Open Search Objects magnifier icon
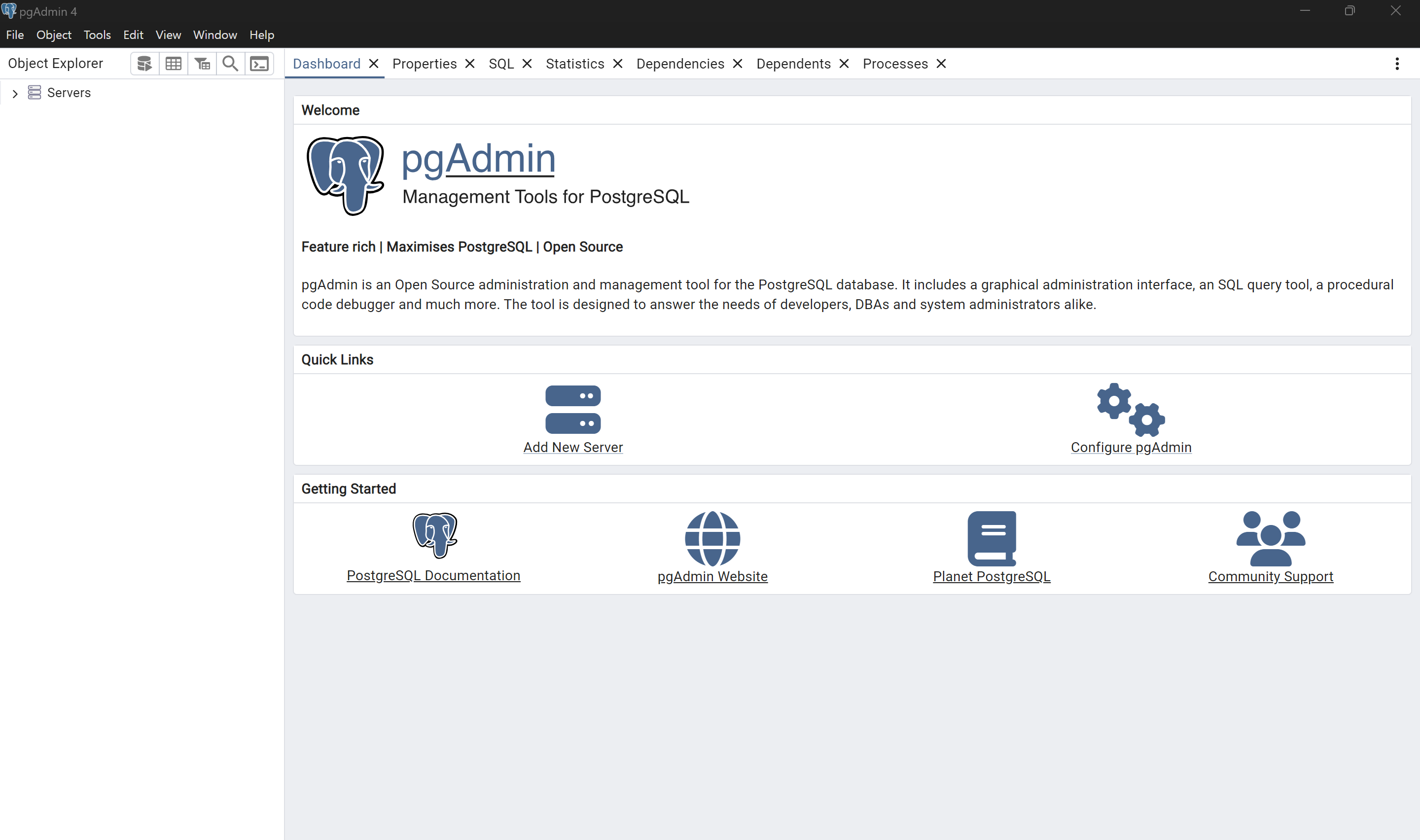This screenshot has height=840, width=1420. coord(230,64)
